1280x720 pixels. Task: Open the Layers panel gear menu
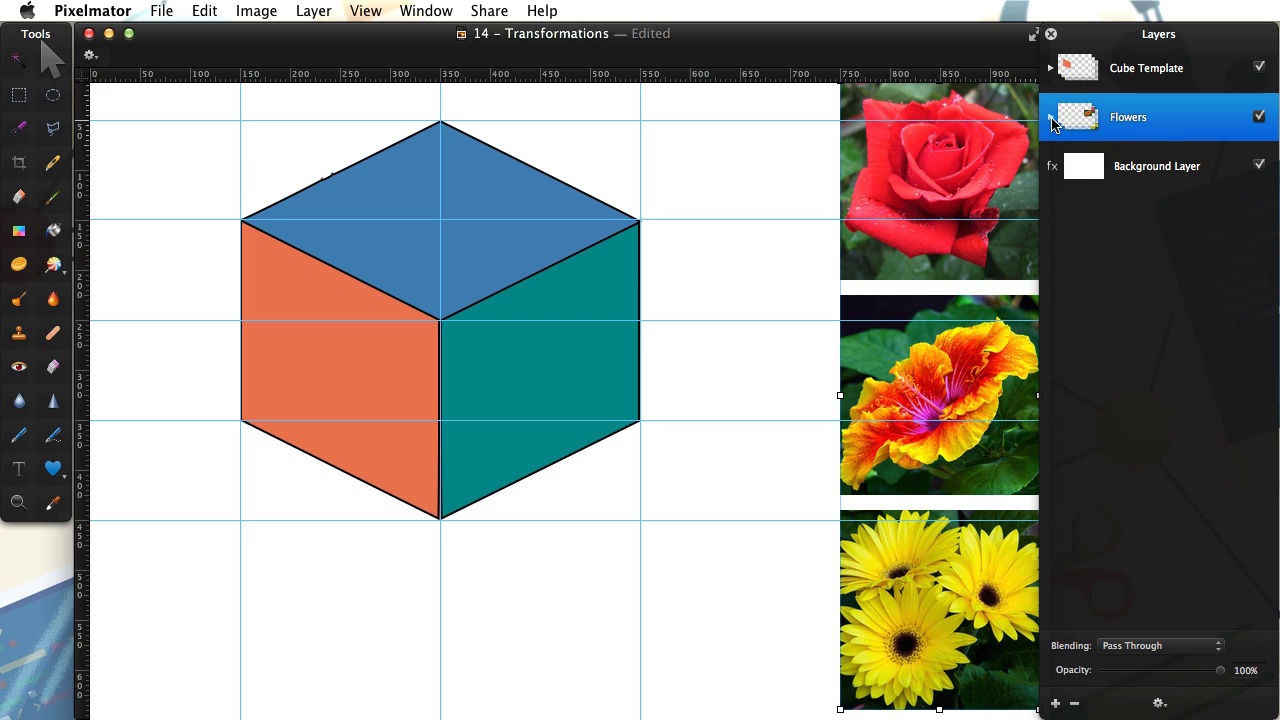(1159, 704)
